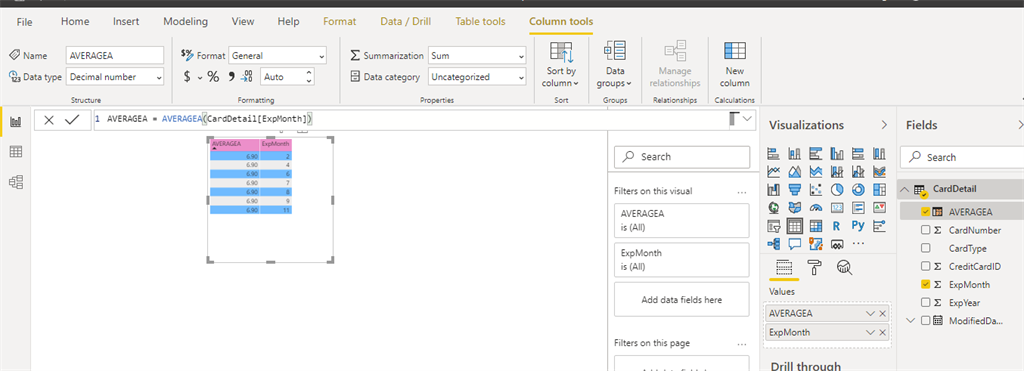Select the donut chart visual
The image size is (1024, 371).
(857, 190)
